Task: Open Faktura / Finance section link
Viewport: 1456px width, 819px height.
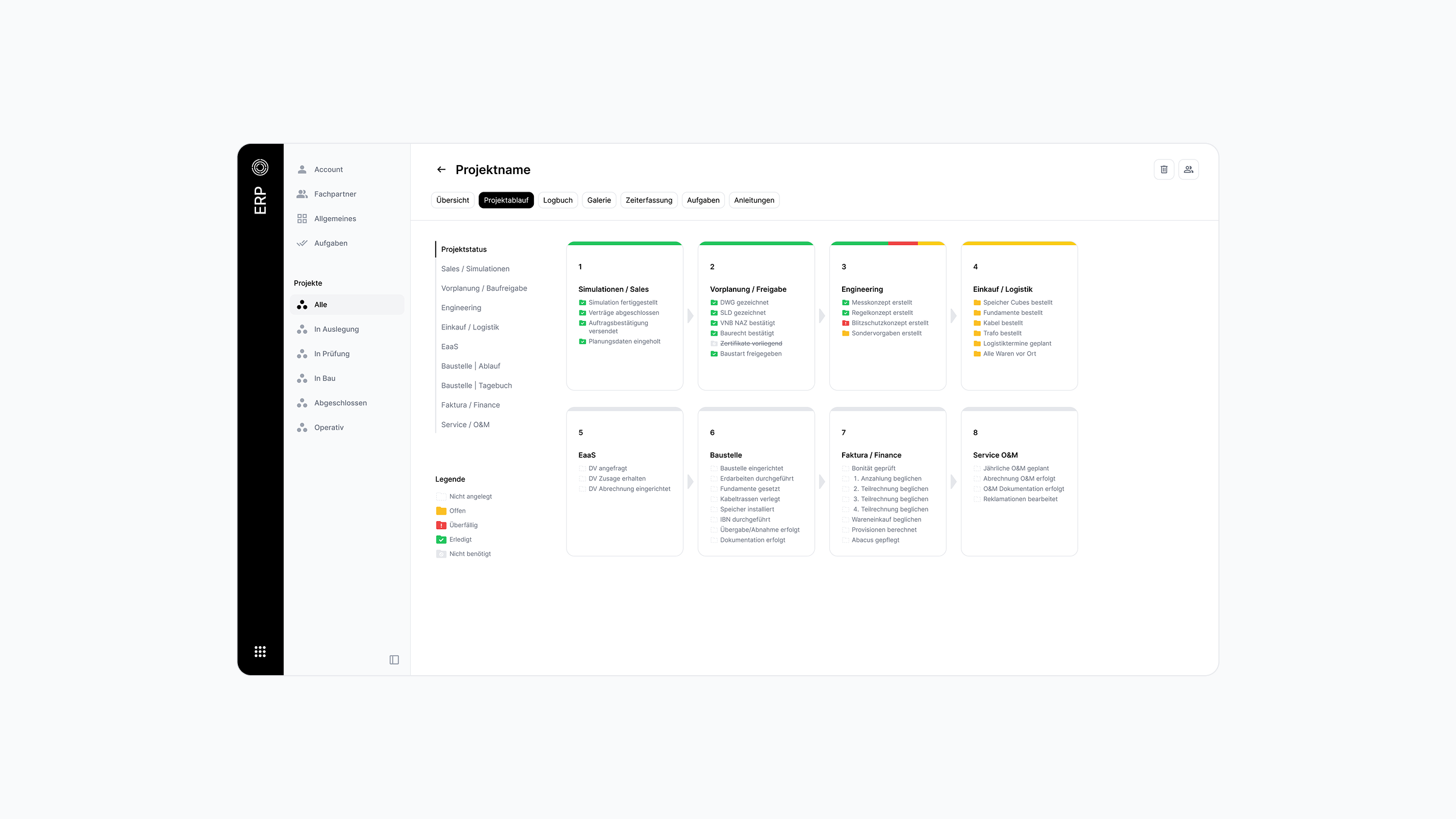Action: click(x=470, y=405)
